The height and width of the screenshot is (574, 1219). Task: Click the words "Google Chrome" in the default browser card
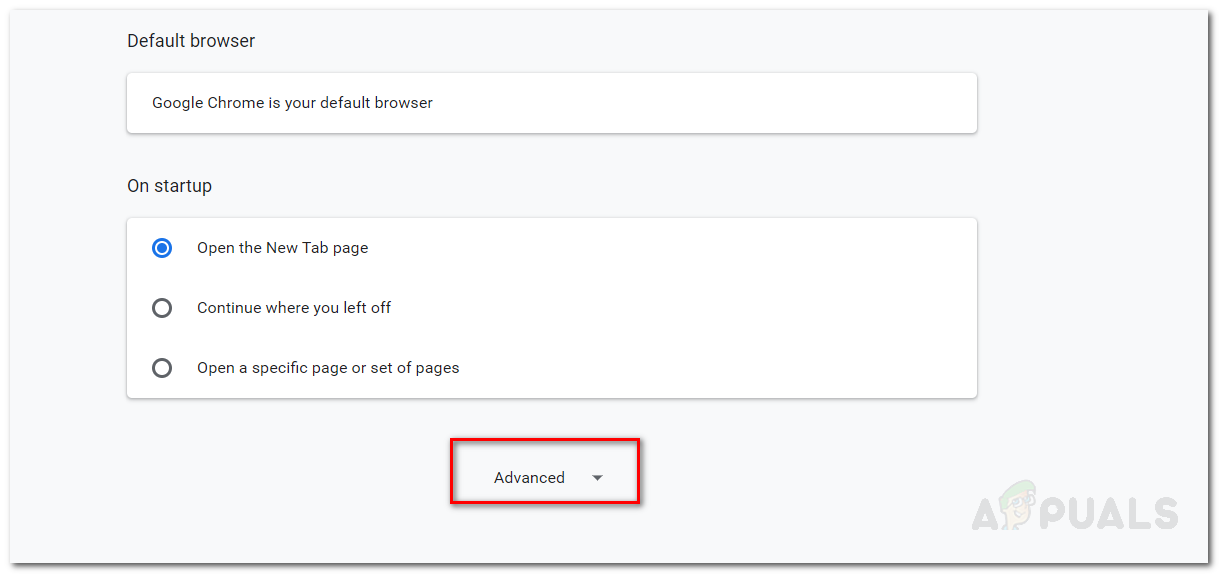[x=208, y=103]
